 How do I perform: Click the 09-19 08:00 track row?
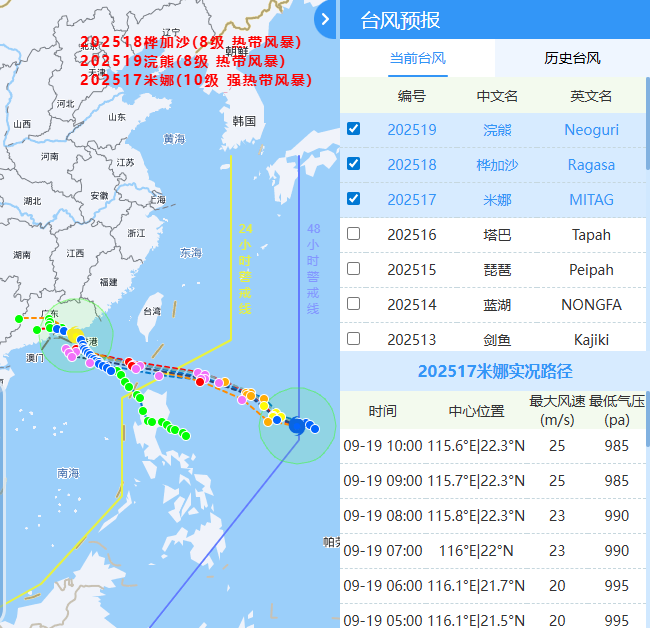tap(493, 516)
